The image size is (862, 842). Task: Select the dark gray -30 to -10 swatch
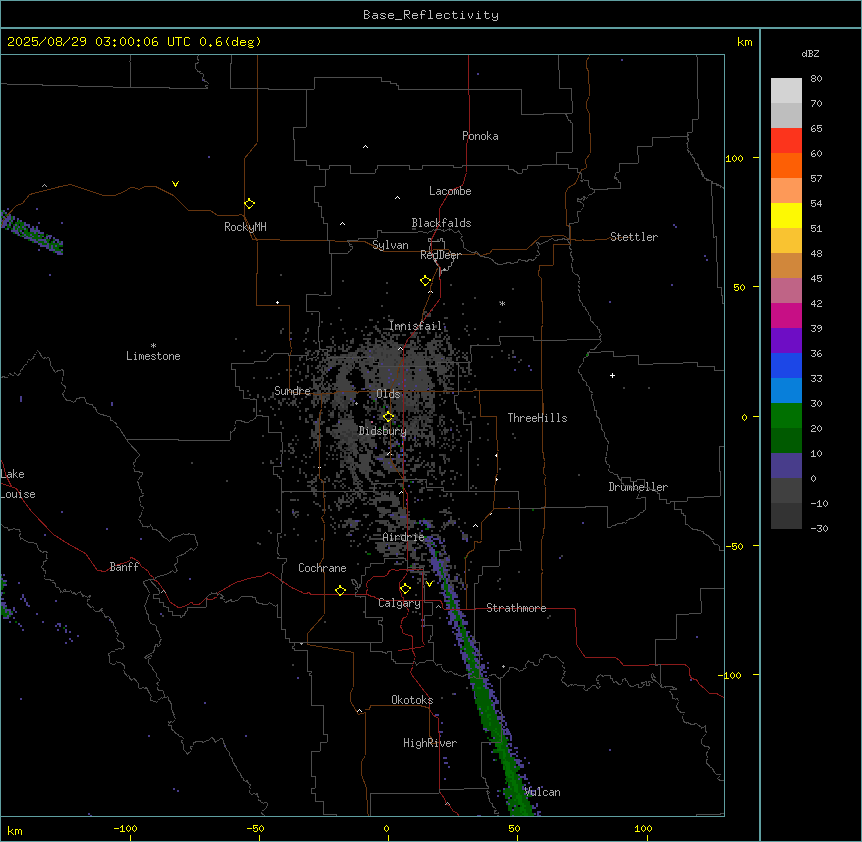(x=786, y=516)
